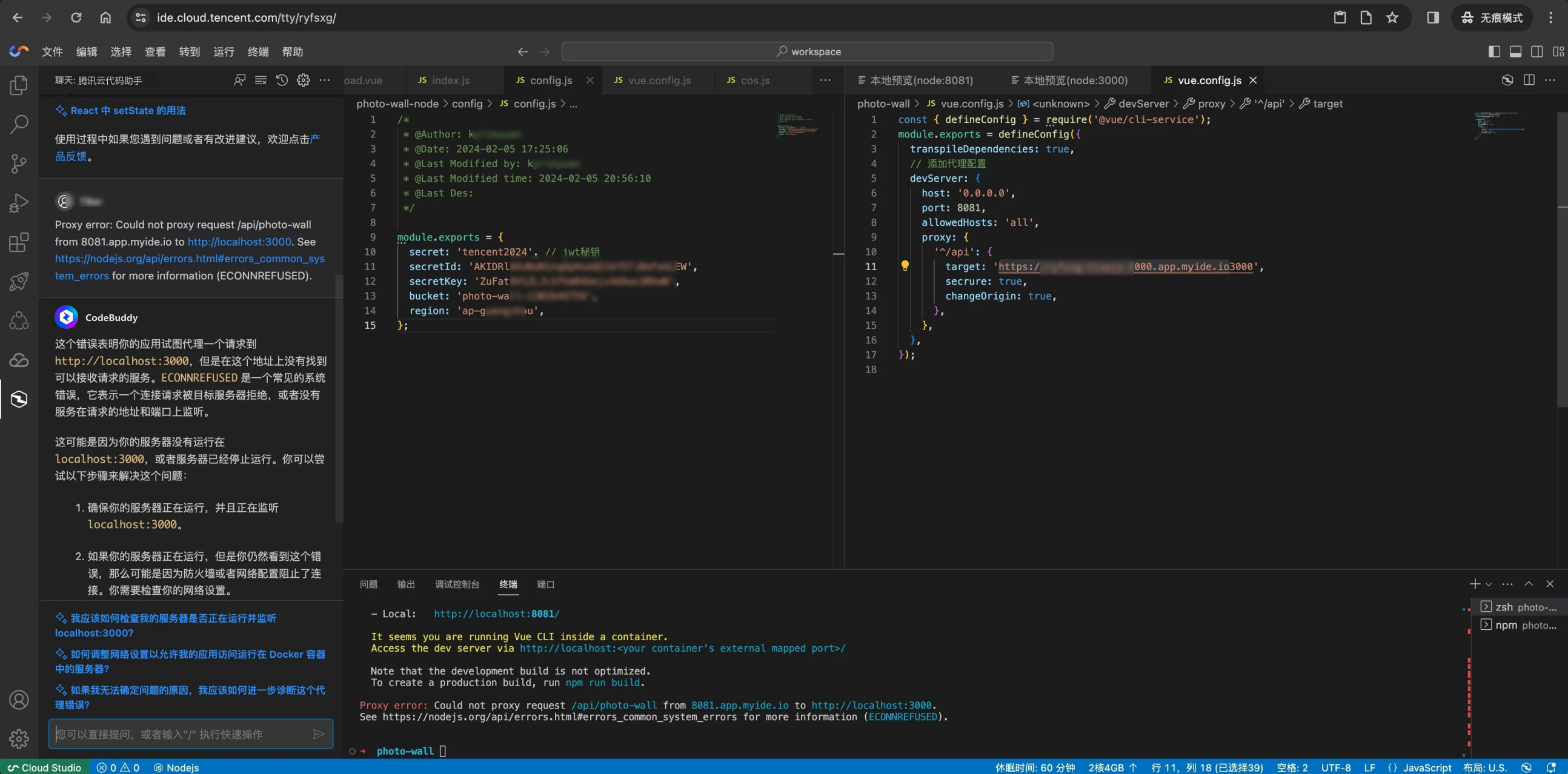Click the chat history clock icon

pyautogui.click(x=282, y=81)
